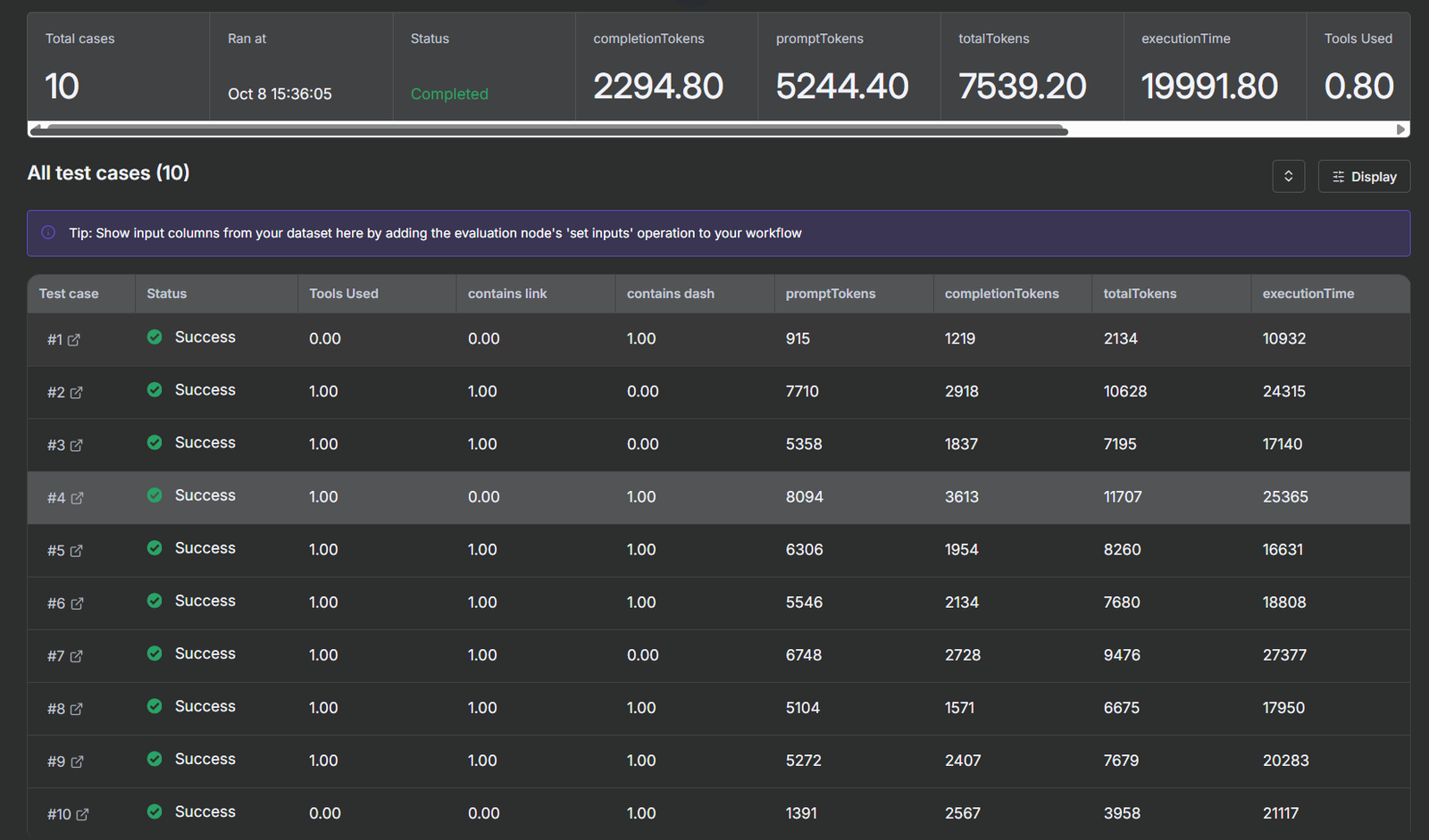
Task: Open test case #4 external link icon
Action: click(77, 498)
